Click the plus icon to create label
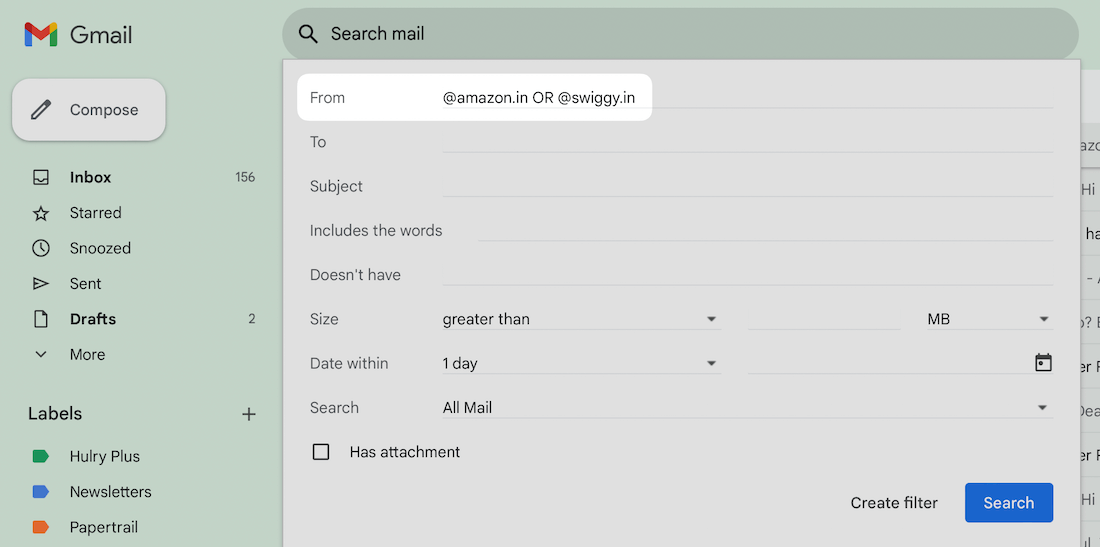This screenshot has width=1100, height=547. [249, 414]
